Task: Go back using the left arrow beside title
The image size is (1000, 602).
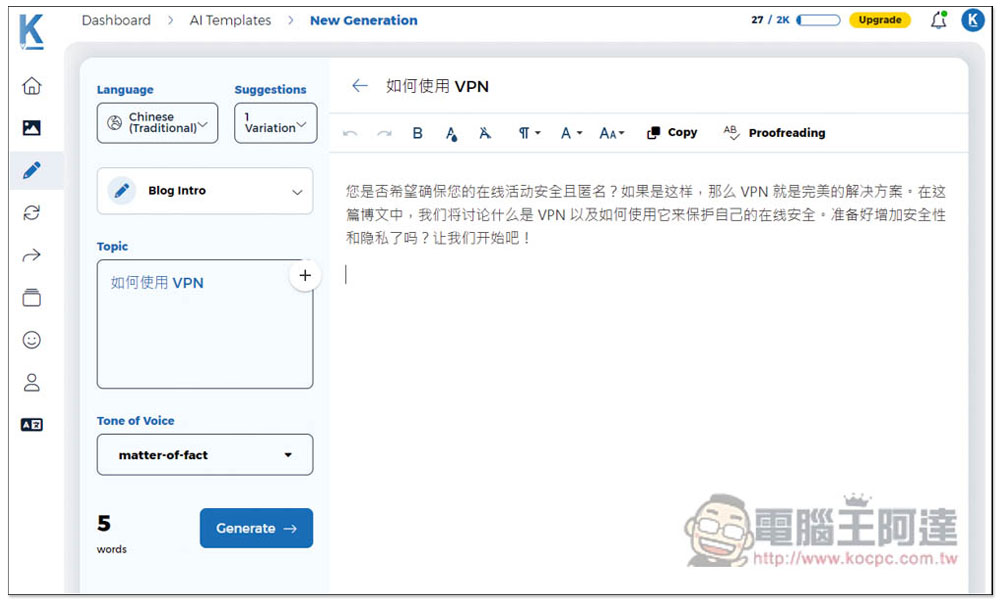Action: pyautogui.click(x=360, y=85)
